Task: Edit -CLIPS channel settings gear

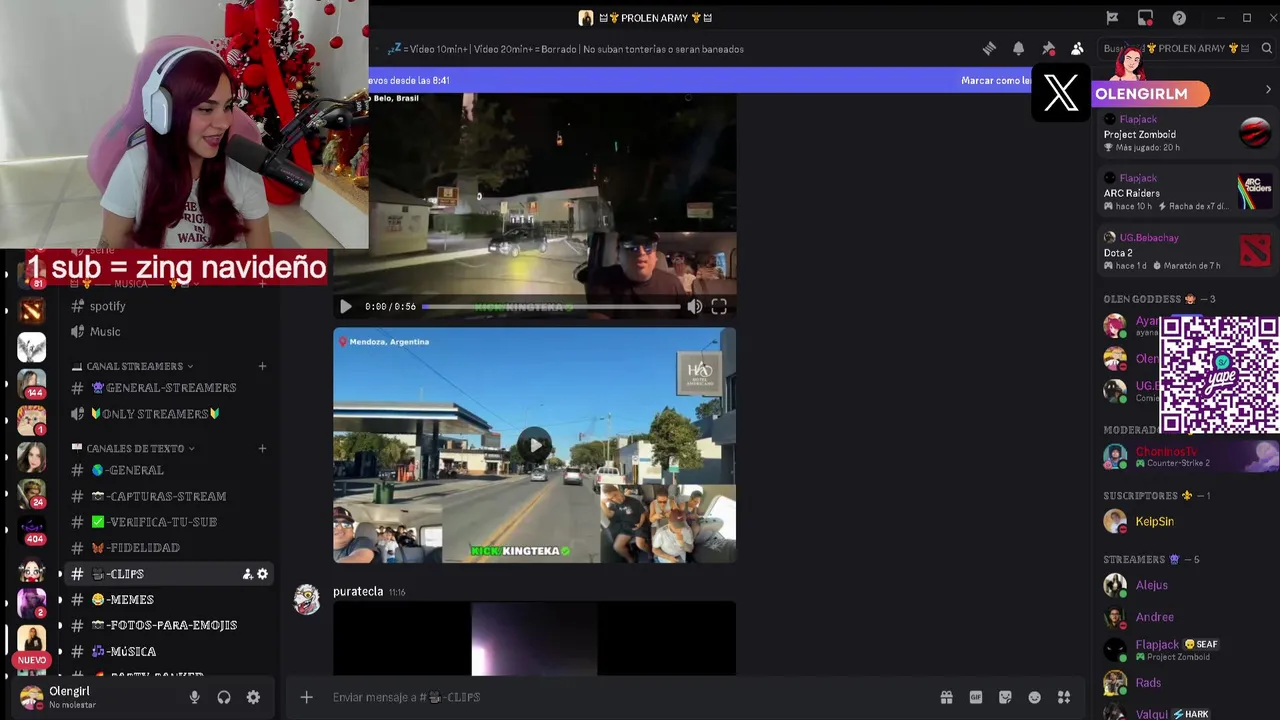Action: [262, 574]
